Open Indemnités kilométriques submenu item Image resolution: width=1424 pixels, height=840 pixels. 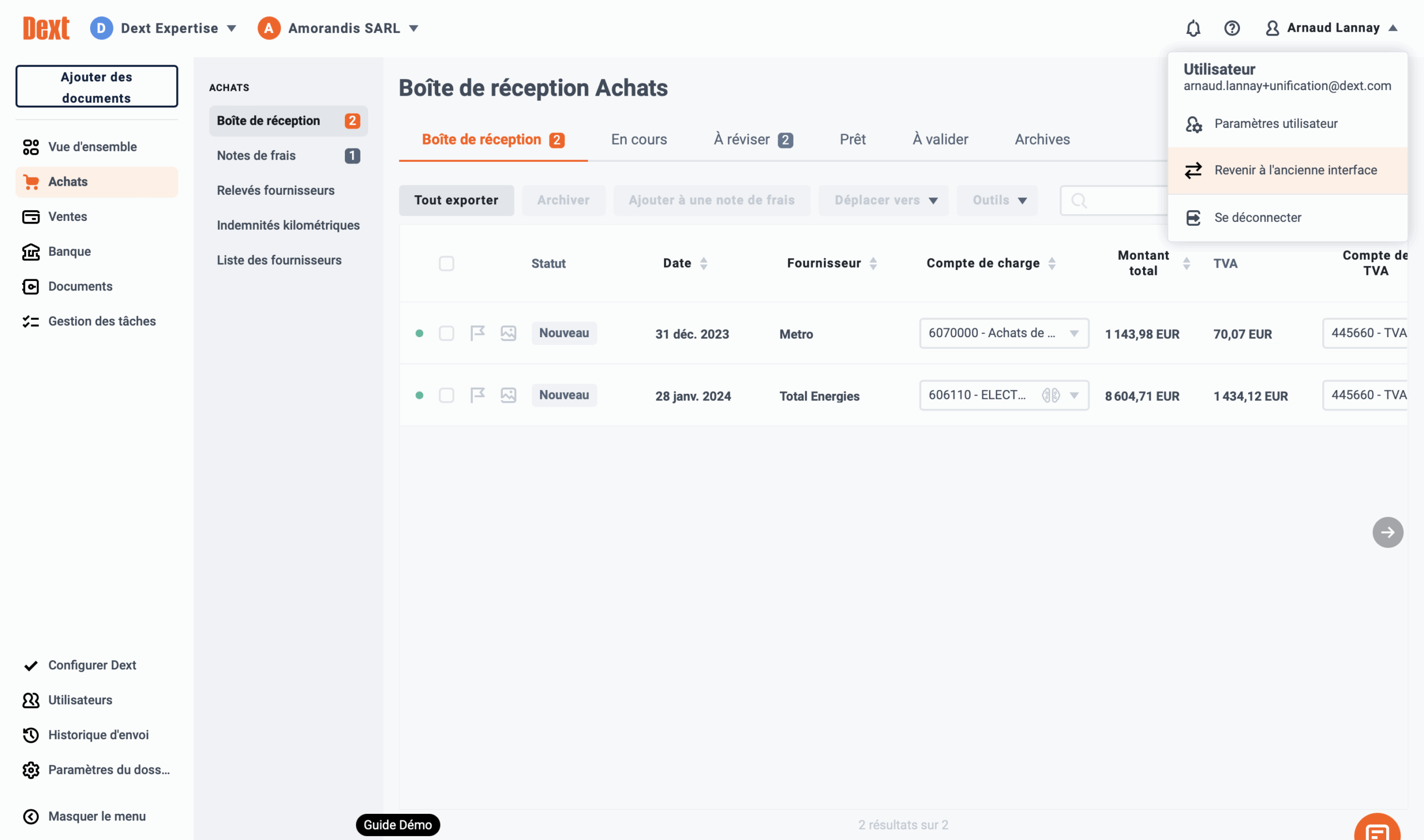[x=288, y=225]
